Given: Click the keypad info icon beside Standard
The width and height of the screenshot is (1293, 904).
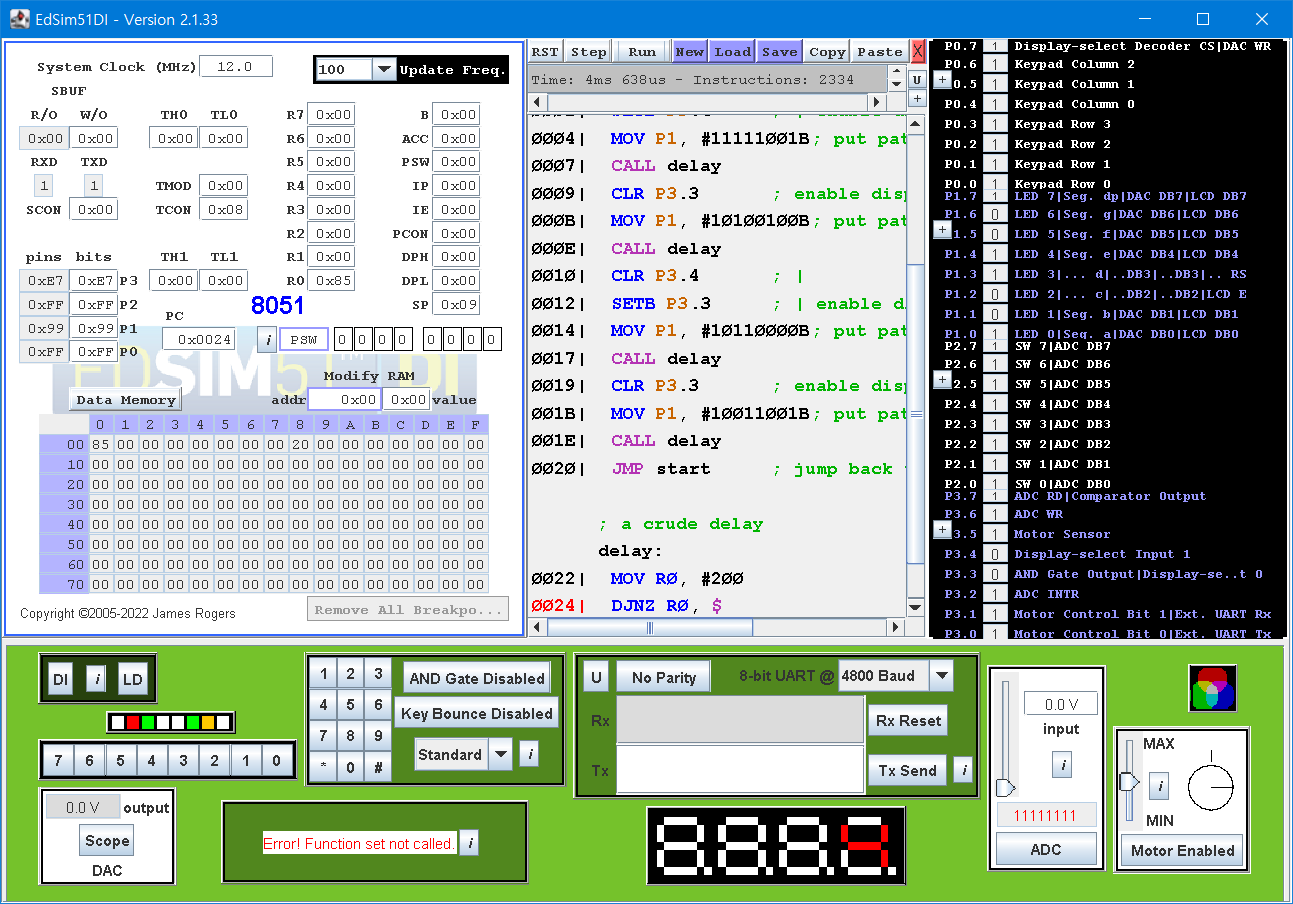Looking at the screenshot, I should 530,754.
